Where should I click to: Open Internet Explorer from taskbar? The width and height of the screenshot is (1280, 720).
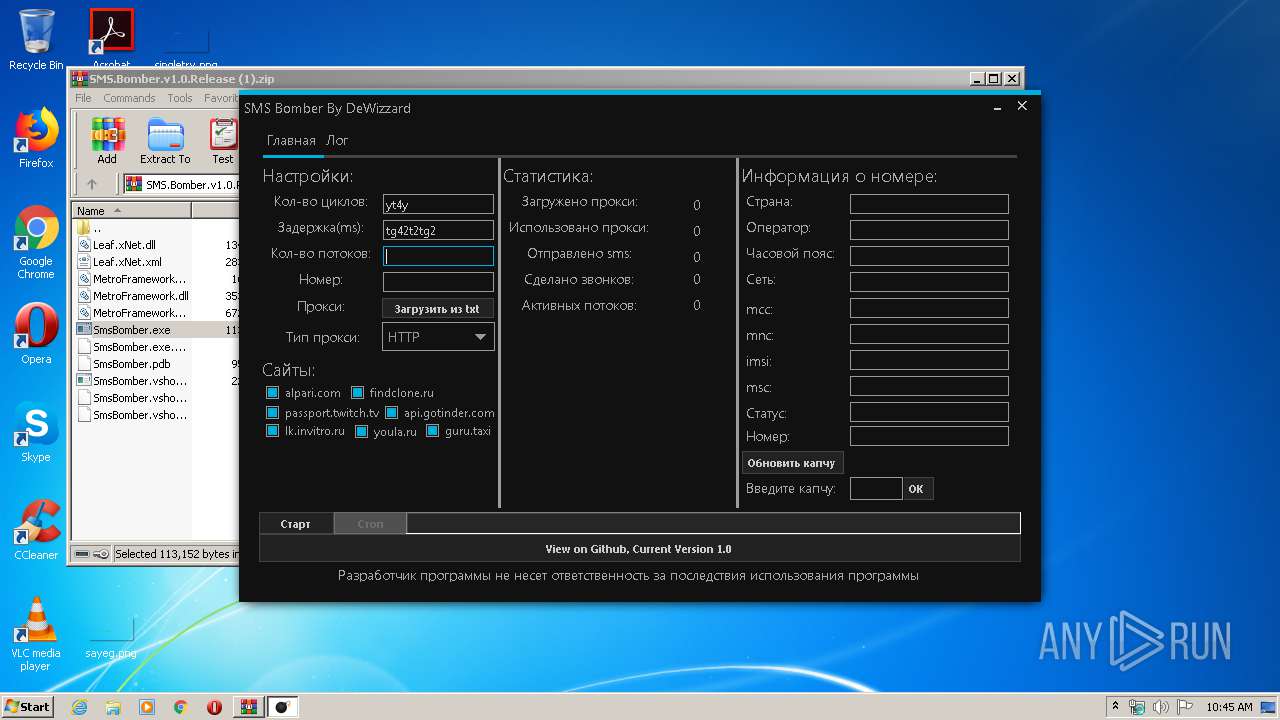pyautogui.click(x=79, y=707)
